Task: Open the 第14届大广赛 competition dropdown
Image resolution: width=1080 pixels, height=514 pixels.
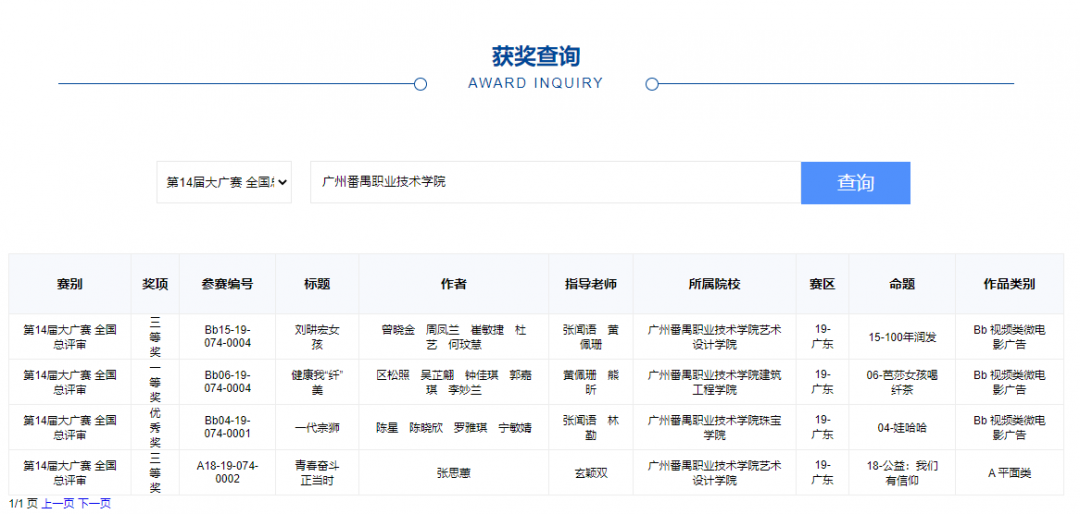Action: point(224,182)
